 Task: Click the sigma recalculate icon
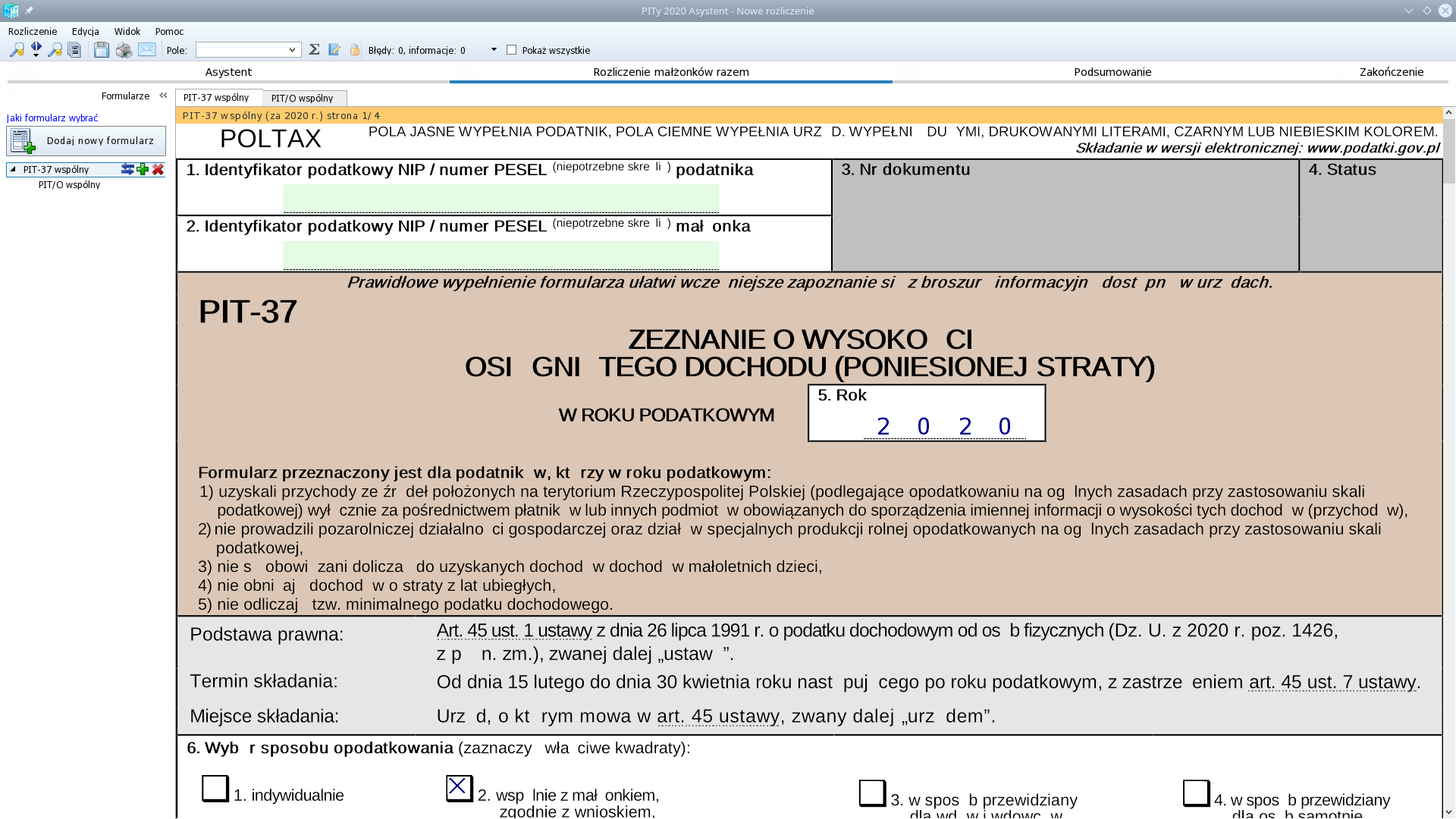click(314, 50)
